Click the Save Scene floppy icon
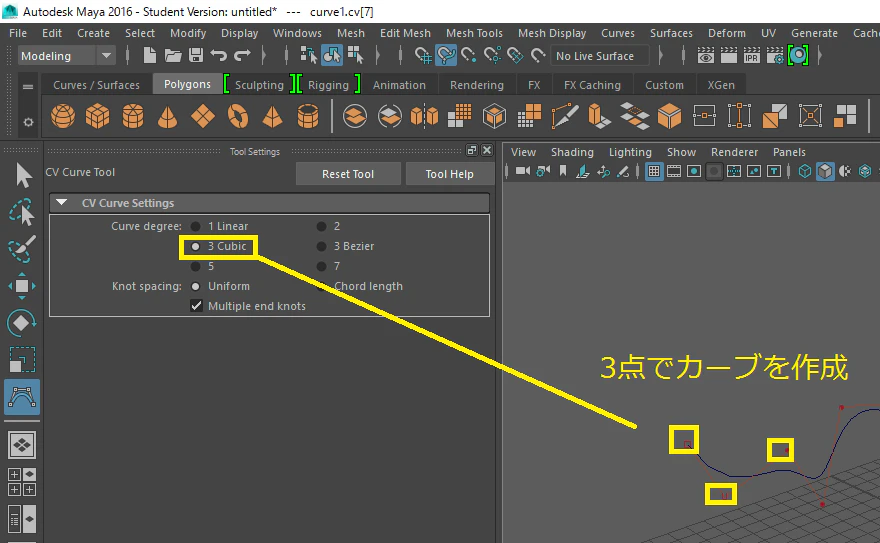Image resolution: width=880 pixels, height=543 pixels. point(196,56)
